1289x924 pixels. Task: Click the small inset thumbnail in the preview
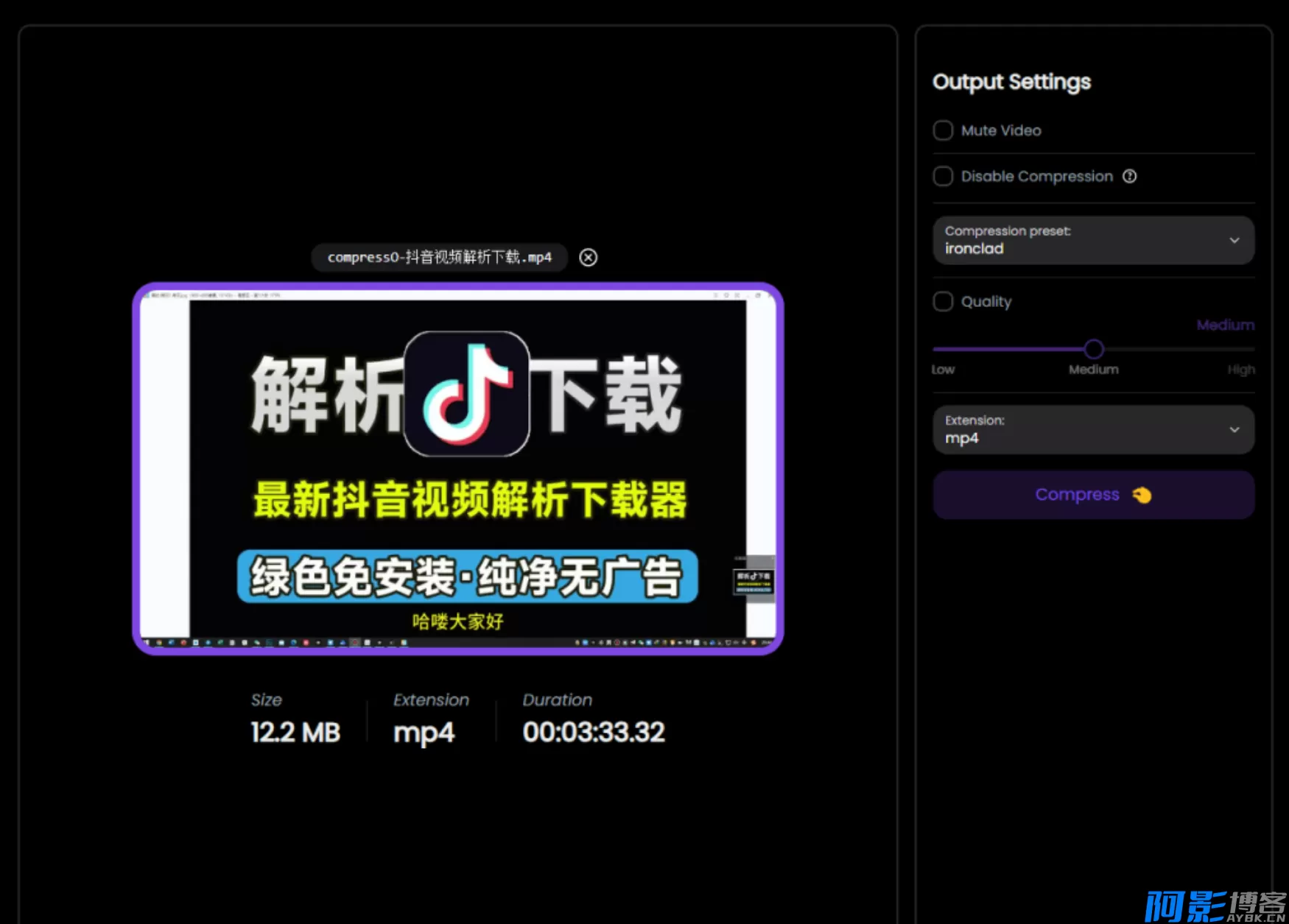click(753, 580)
